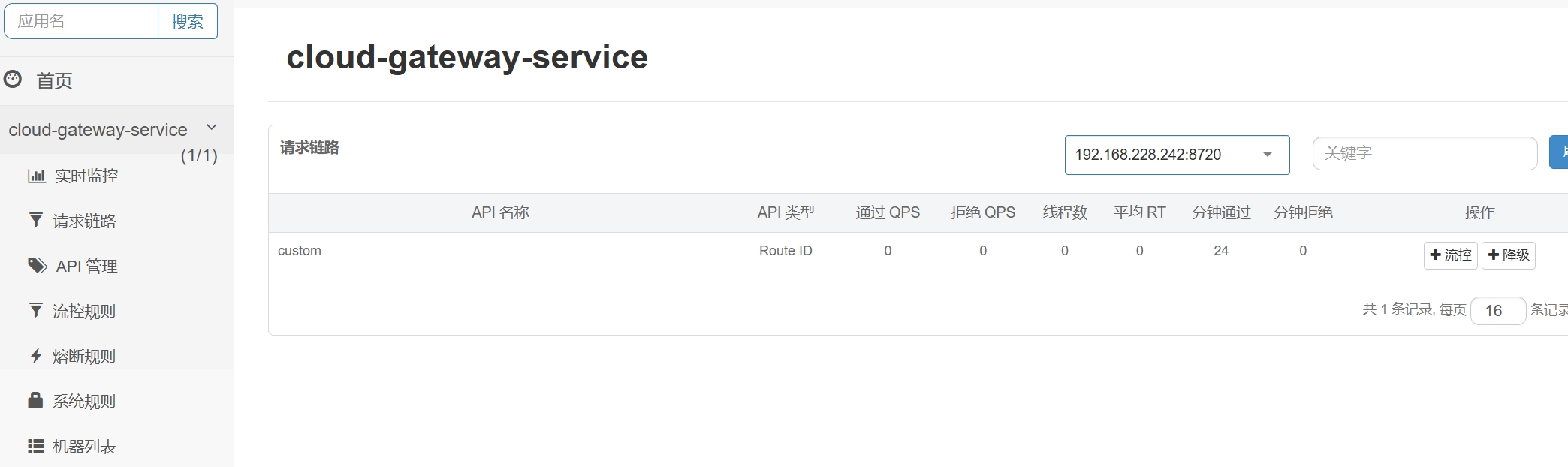Open the 首页 menu item

coord(54,81)
